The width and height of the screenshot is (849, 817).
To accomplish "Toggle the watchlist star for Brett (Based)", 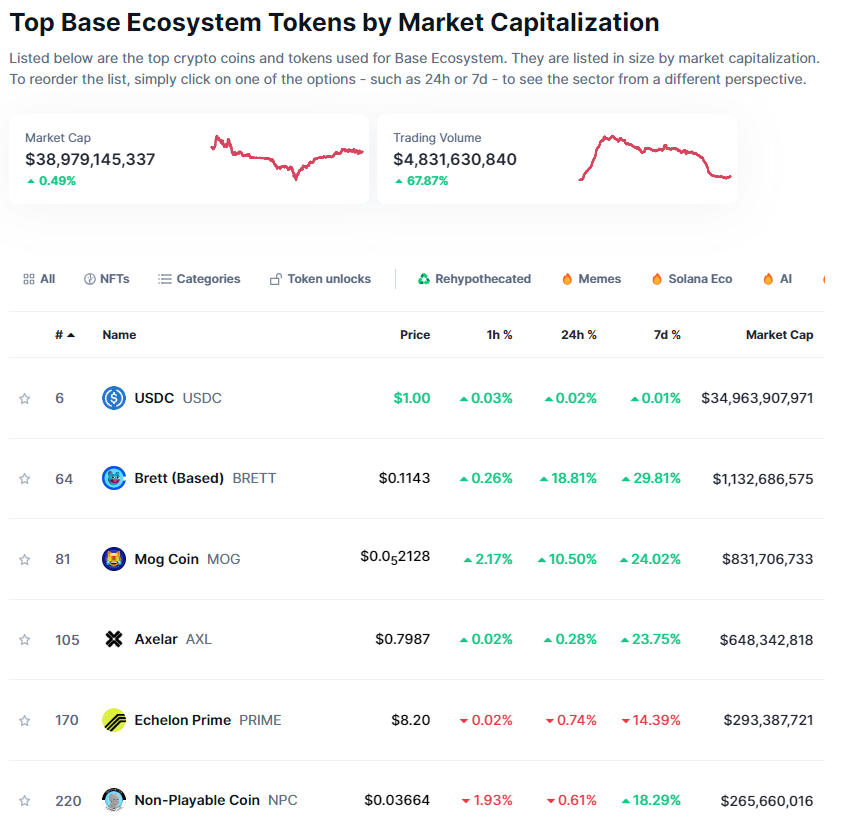I will [x=25, y=479].
